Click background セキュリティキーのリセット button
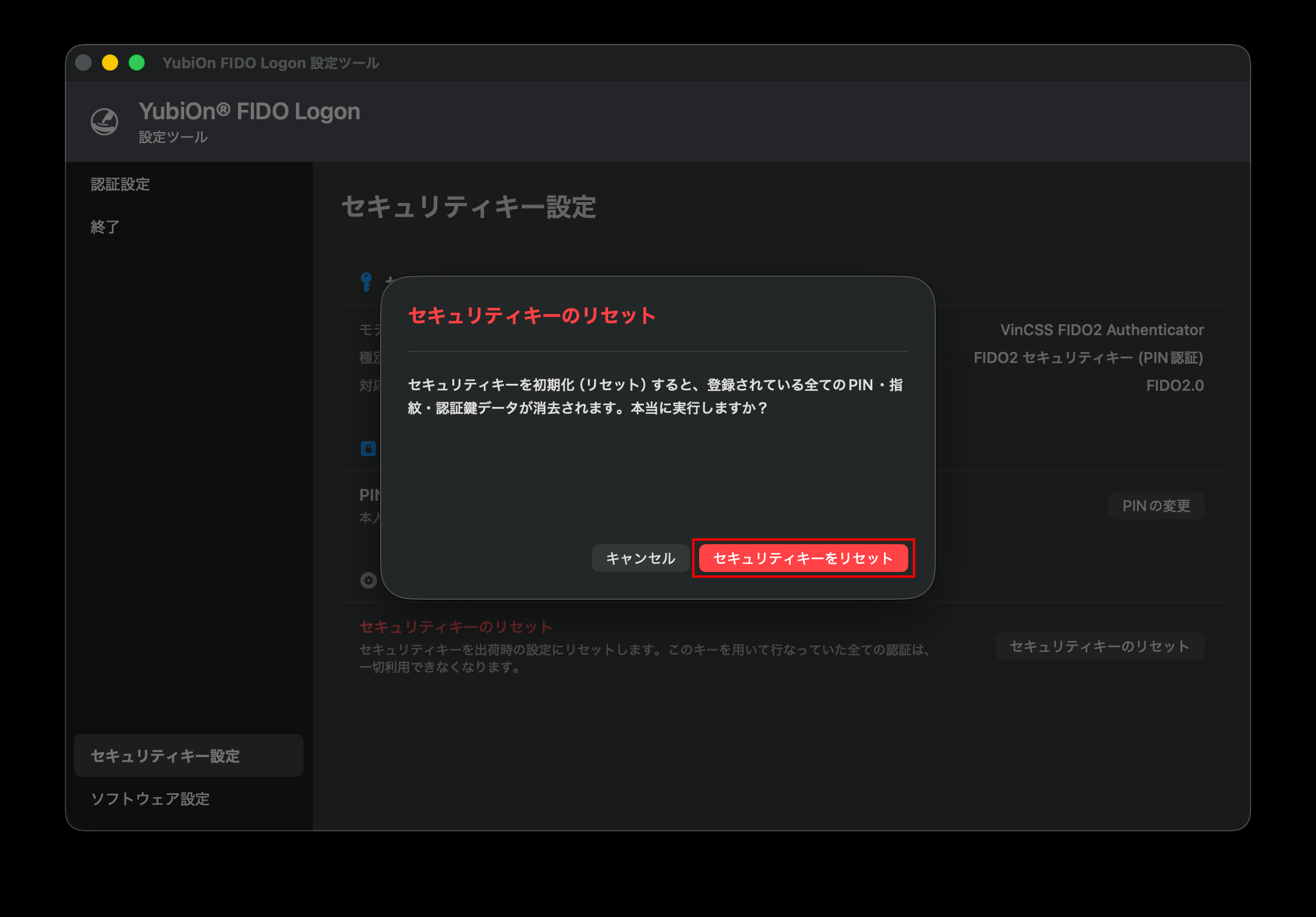Image resolution: width=1316 pixels, height=917 pixels. (x=1099, y=646)
